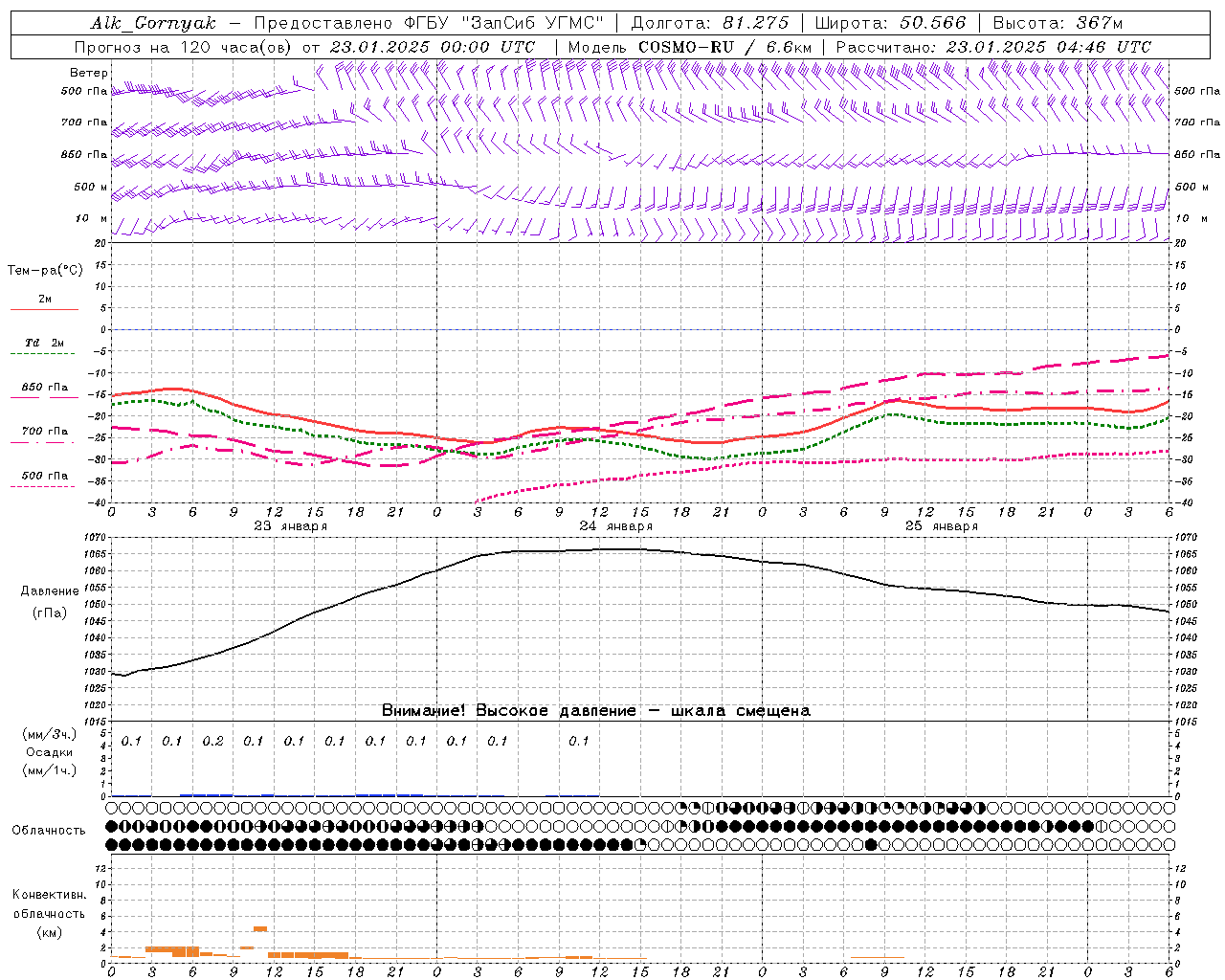Select the 500 м wind level label on the left

pos(92,187)
